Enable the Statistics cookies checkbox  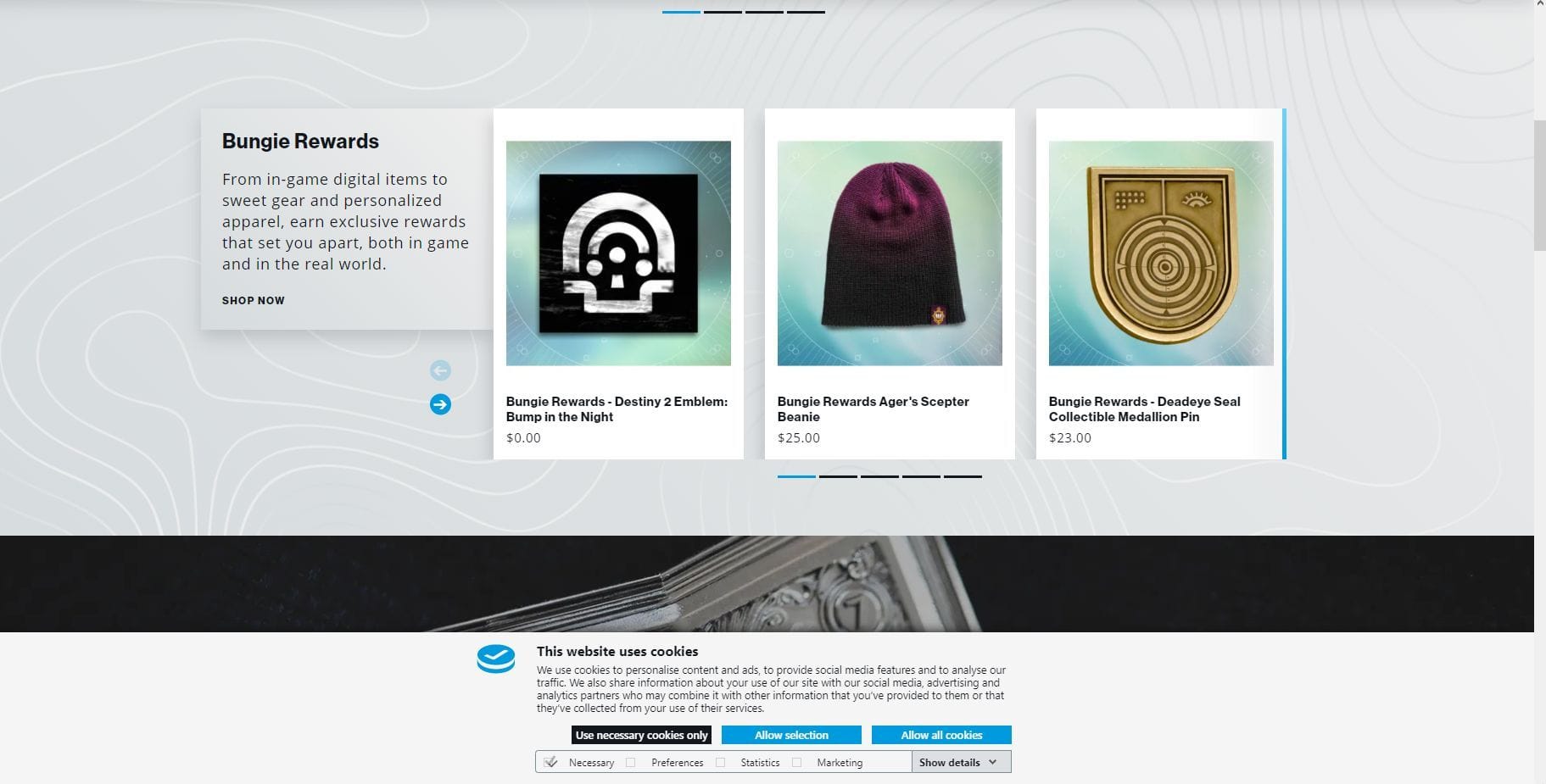pyautogui.click(x=720, y=762)
